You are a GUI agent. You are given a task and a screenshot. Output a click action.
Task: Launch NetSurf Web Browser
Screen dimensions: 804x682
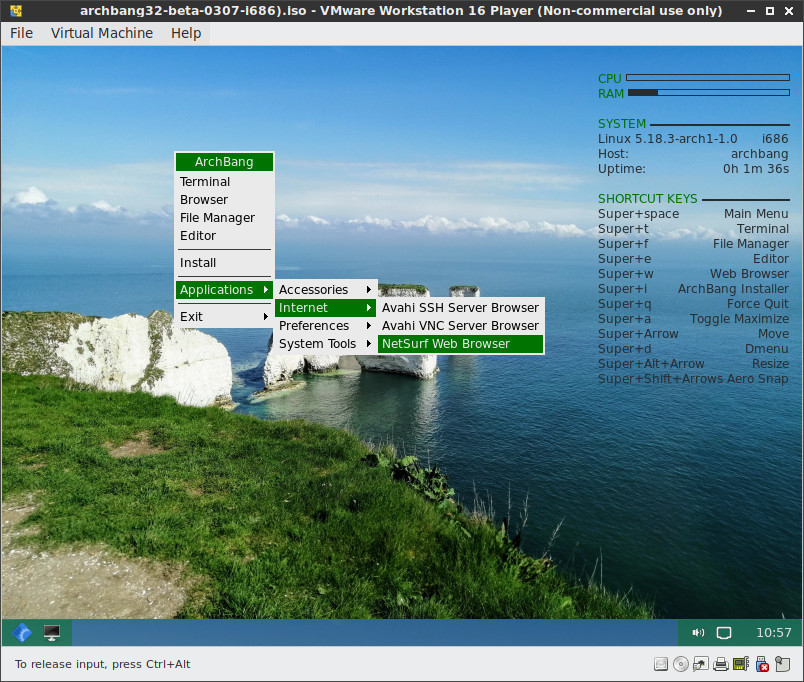[x=460, y=344]
